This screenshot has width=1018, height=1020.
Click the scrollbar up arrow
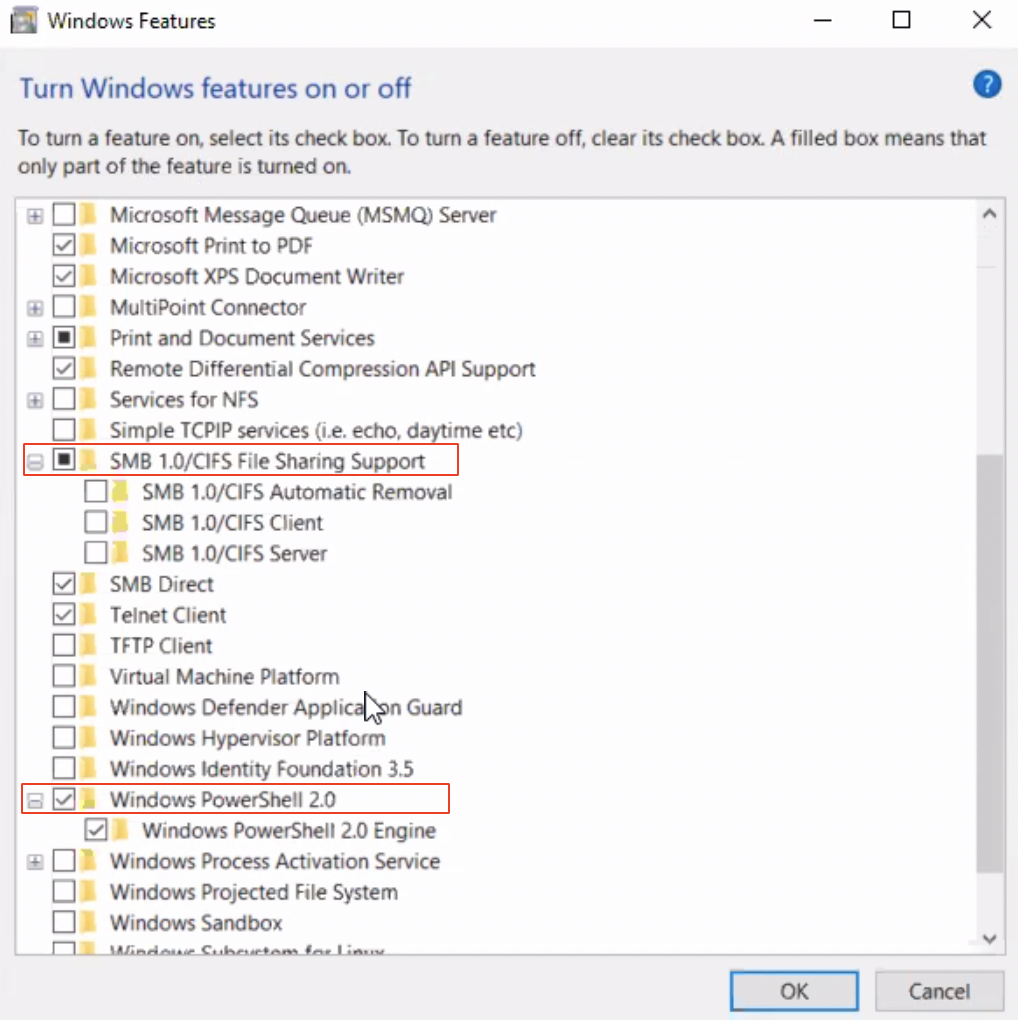pos(989,213)
